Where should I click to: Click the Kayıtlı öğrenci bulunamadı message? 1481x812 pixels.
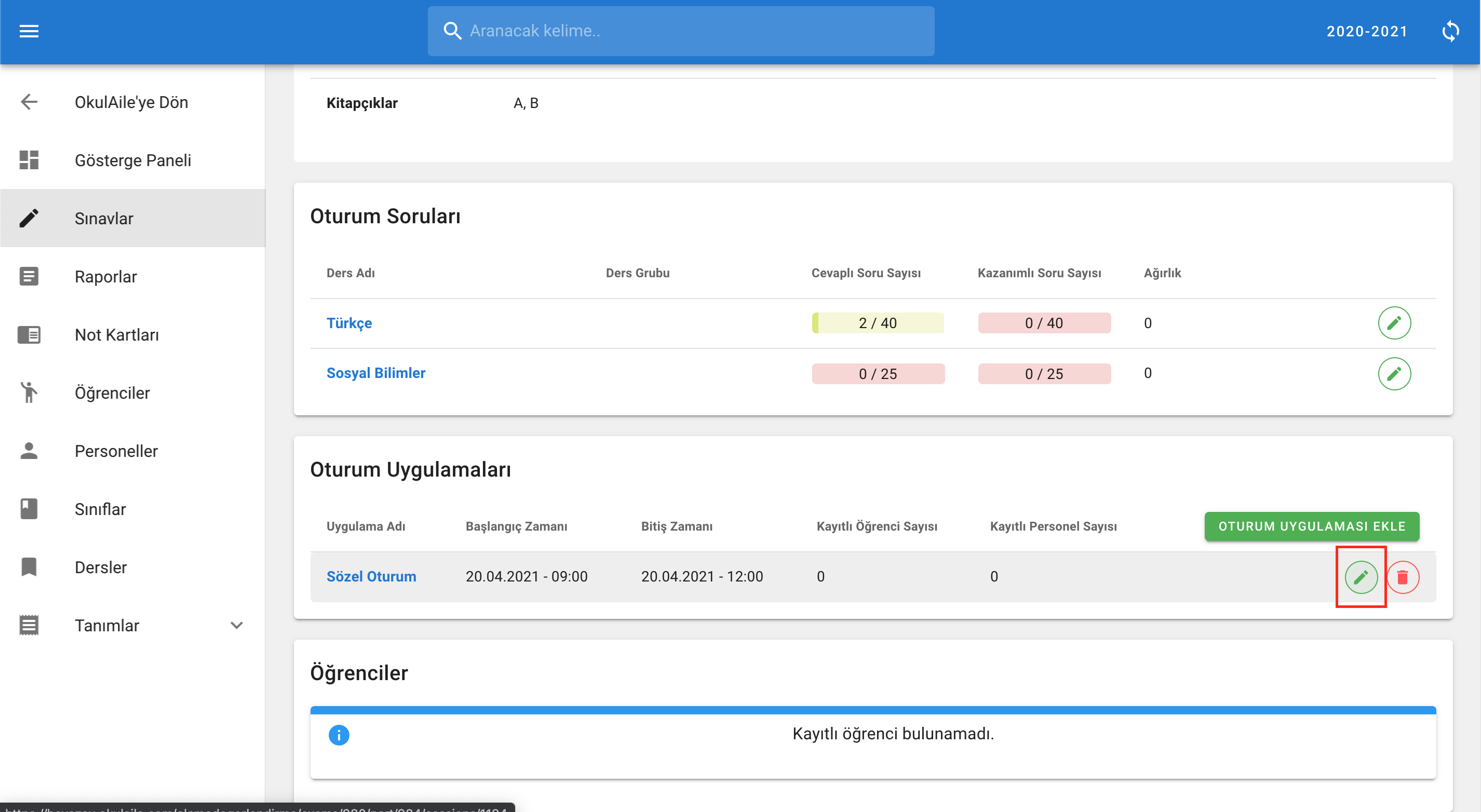(x=893, y=734)
